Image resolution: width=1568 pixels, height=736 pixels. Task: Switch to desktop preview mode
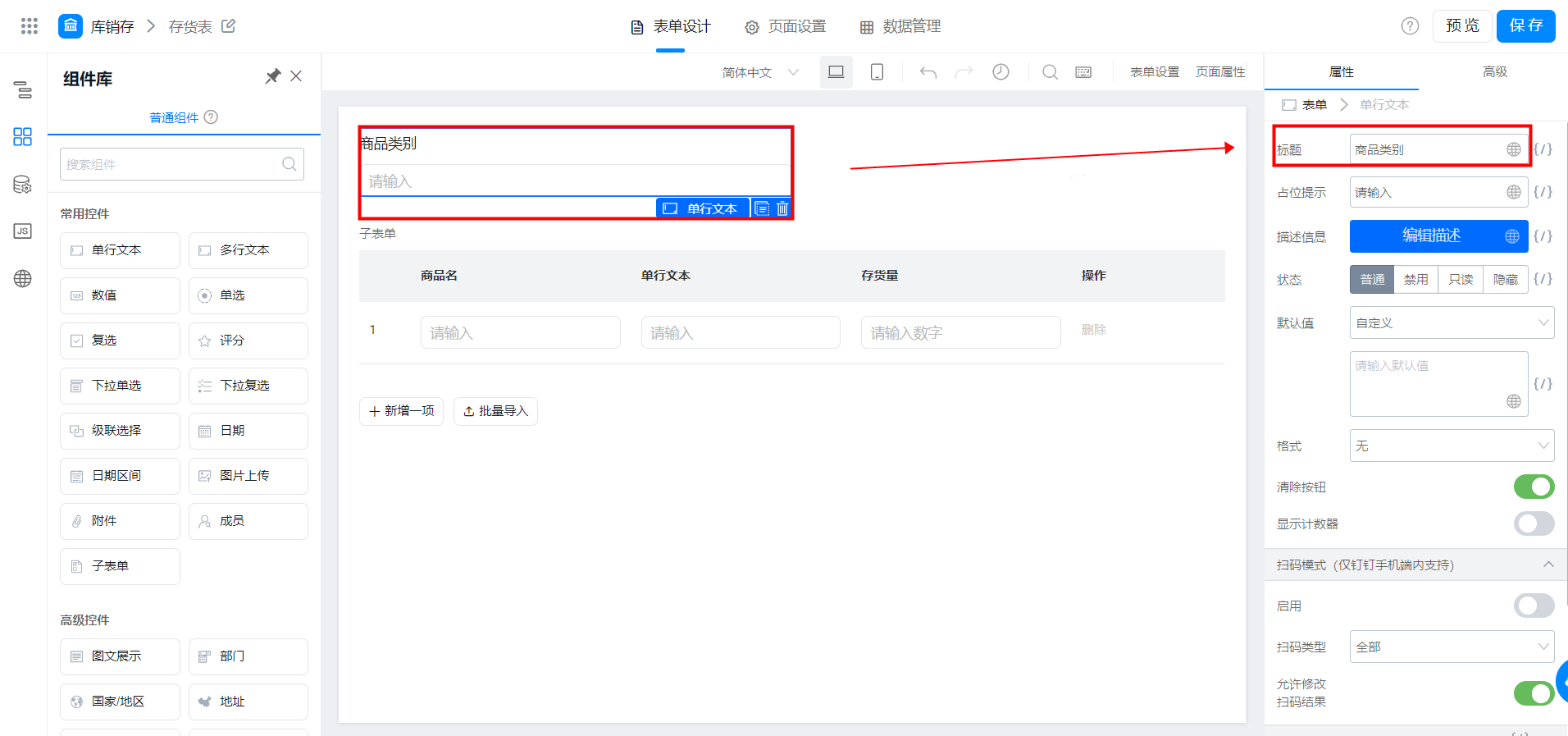(x=836, y=72)
